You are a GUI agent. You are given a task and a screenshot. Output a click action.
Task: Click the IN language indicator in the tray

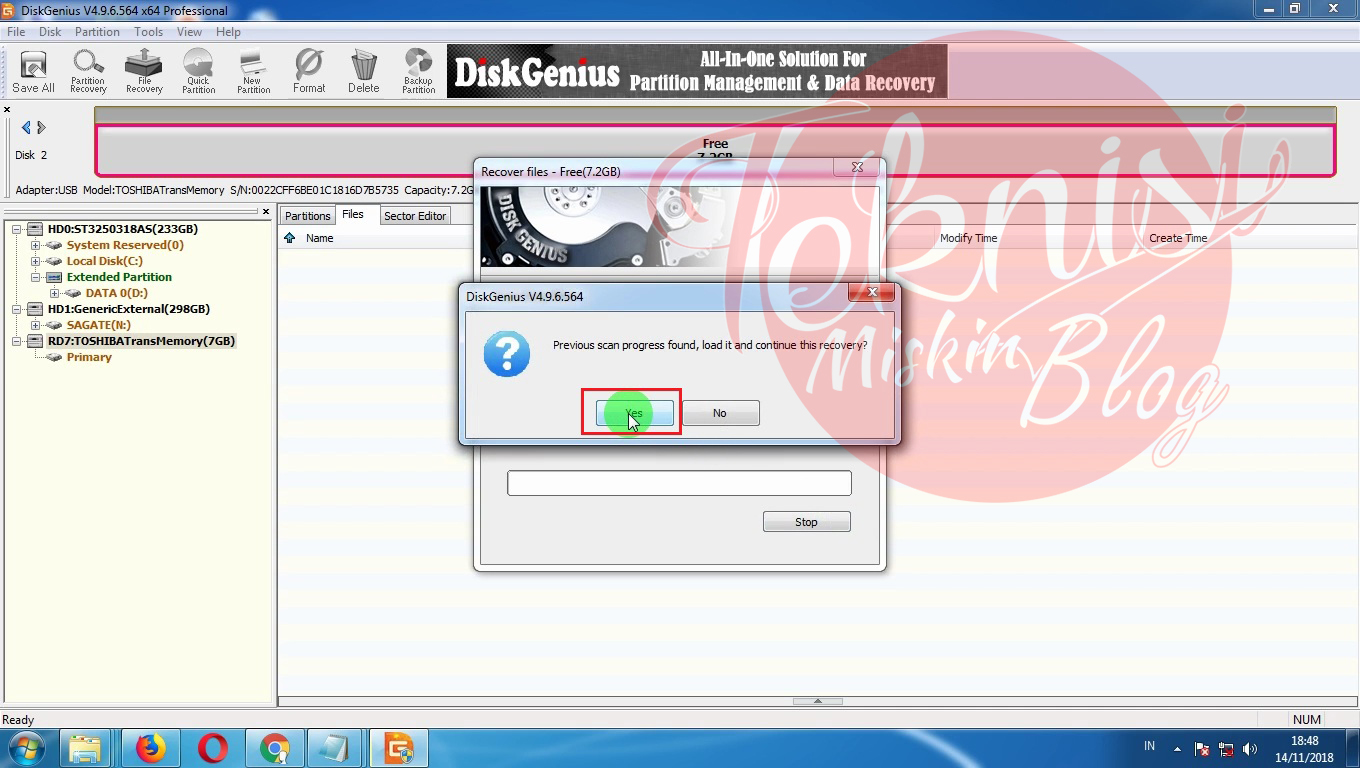[1149, 746]
